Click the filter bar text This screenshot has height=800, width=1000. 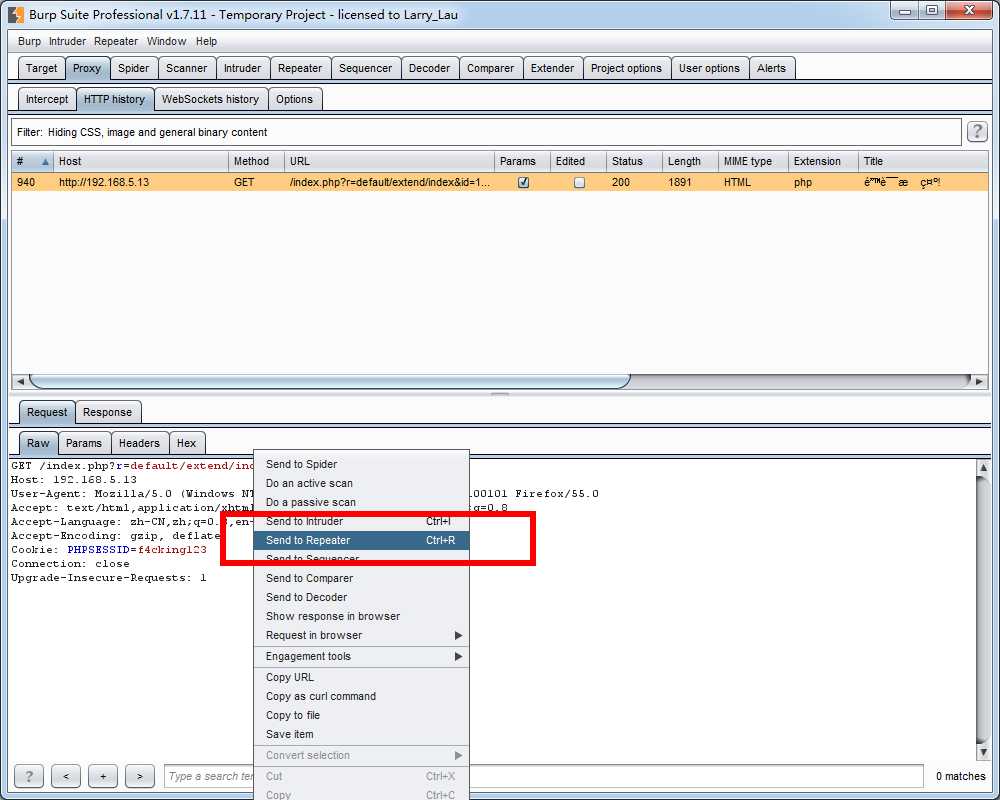142,132
